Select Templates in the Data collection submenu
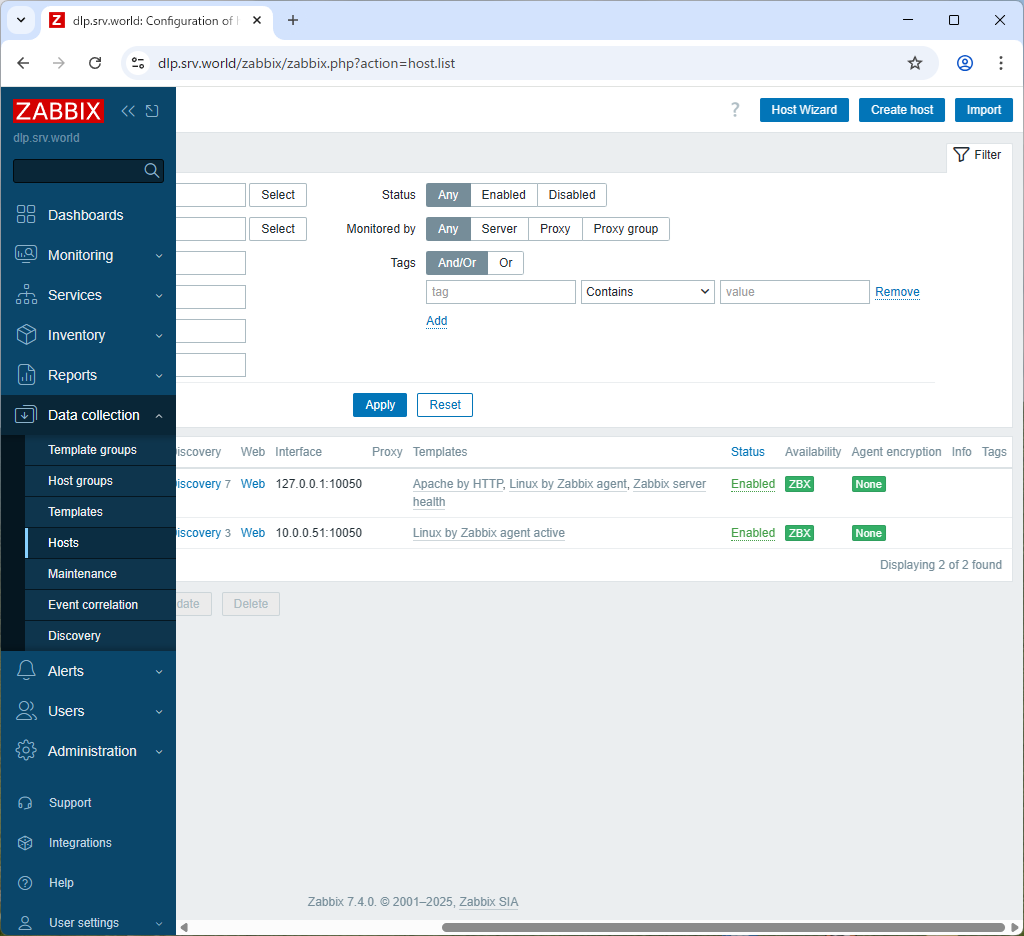Screen dimensions: 1024x936 click(x=74, y=512)
